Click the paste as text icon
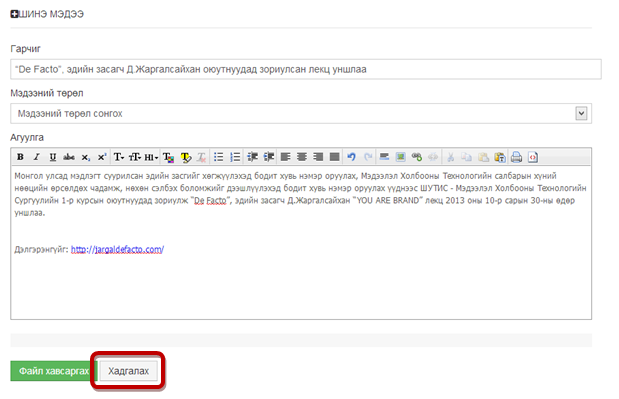 500,157
